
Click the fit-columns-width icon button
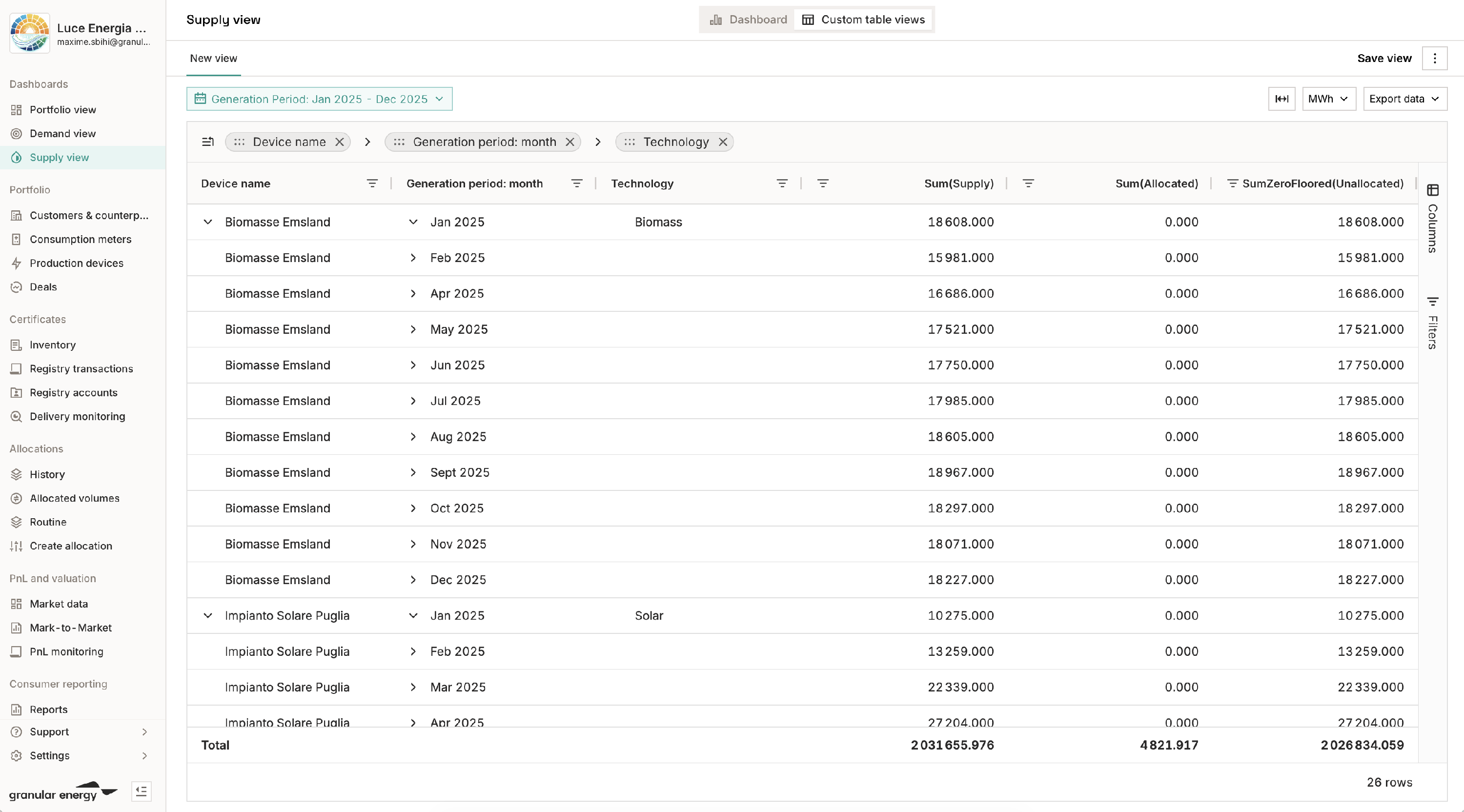pos(1281,99)
